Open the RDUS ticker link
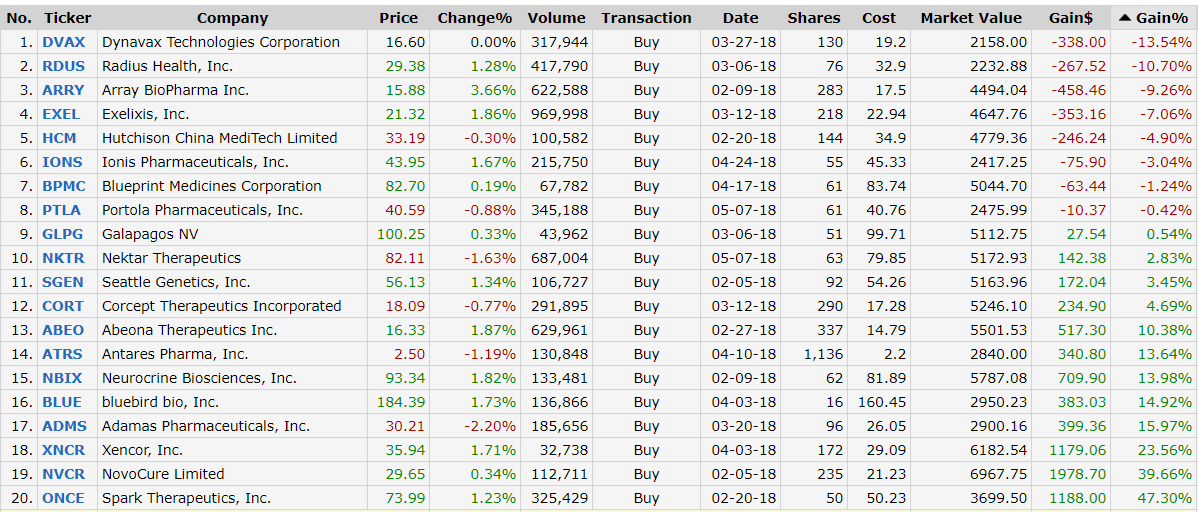This screenshot has width=1198, height=512. tap(63, 66)
